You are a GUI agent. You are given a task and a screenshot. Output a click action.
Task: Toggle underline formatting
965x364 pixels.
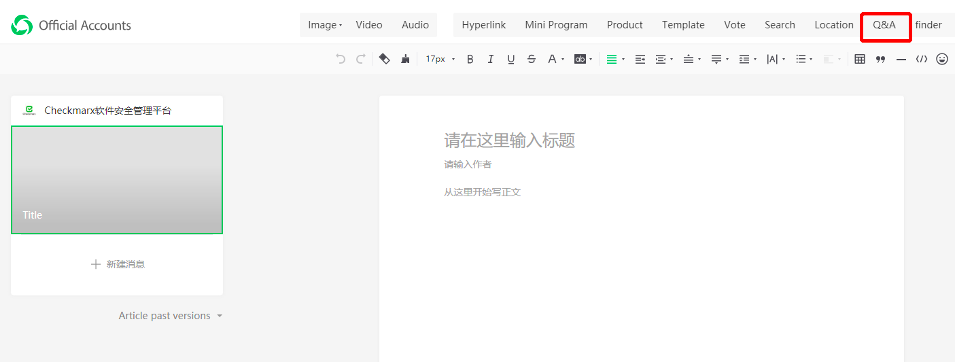(511, 59)
